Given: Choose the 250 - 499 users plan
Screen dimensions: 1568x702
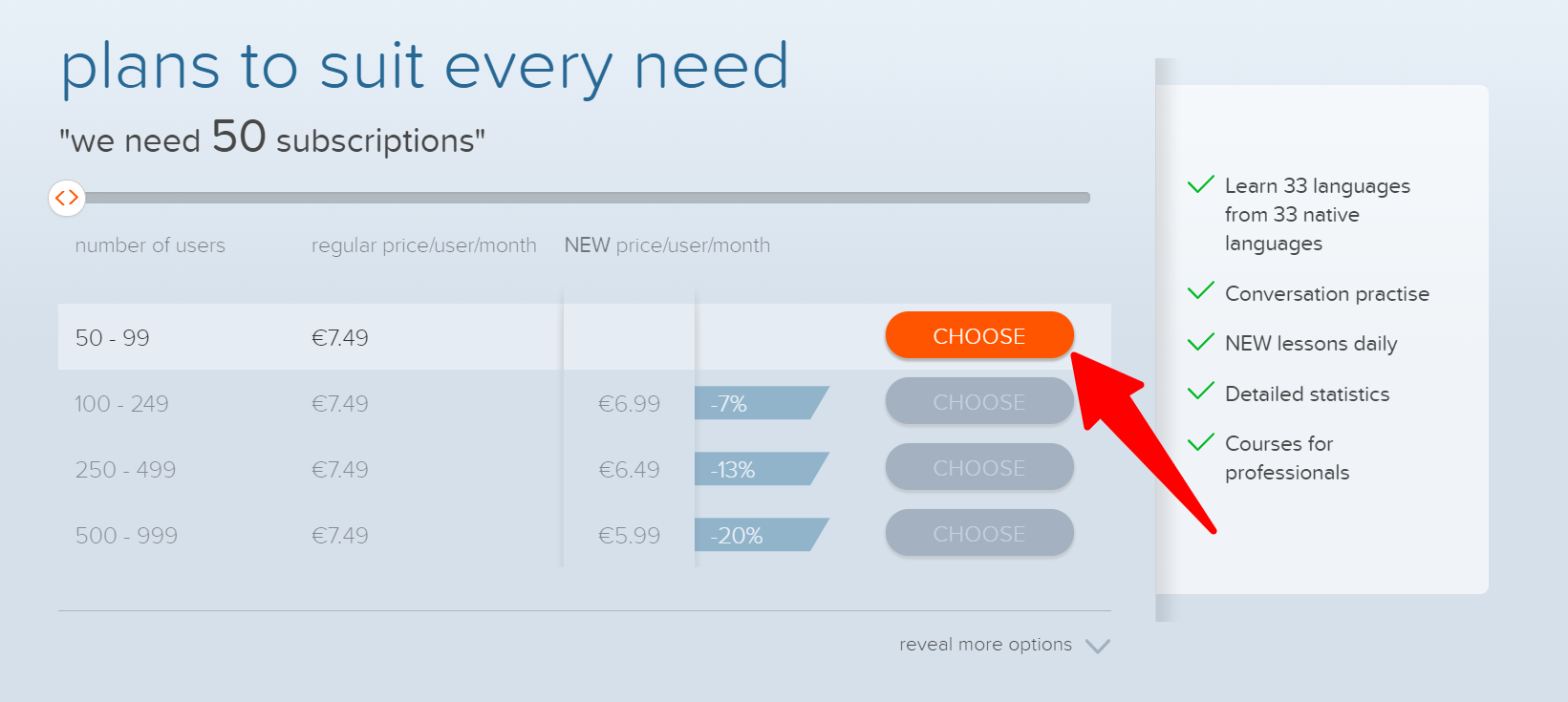Looking at the screenshot, I should pos(978,467).
